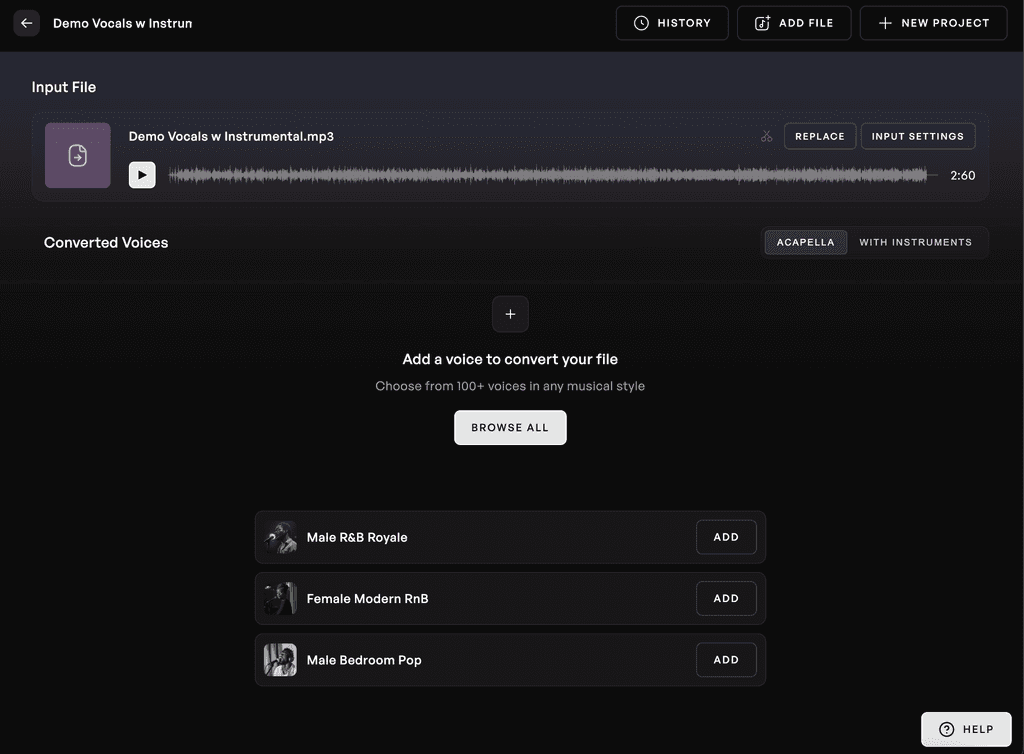Add the Male Bedroom Pop voice
Image resolution: width=1024 pixels, height=754 pixels.
(726, 659)
